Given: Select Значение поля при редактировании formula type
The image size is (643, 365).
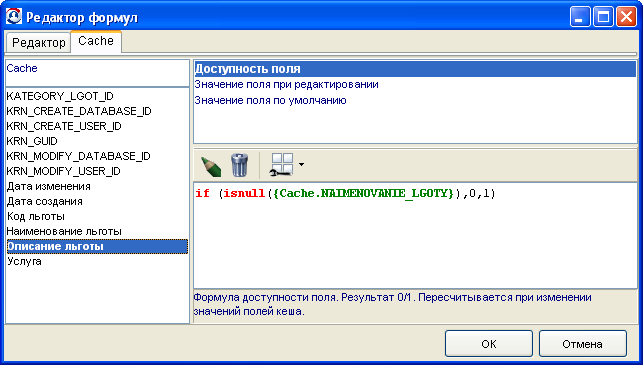Looking at the screenshot, I should 415,84.
